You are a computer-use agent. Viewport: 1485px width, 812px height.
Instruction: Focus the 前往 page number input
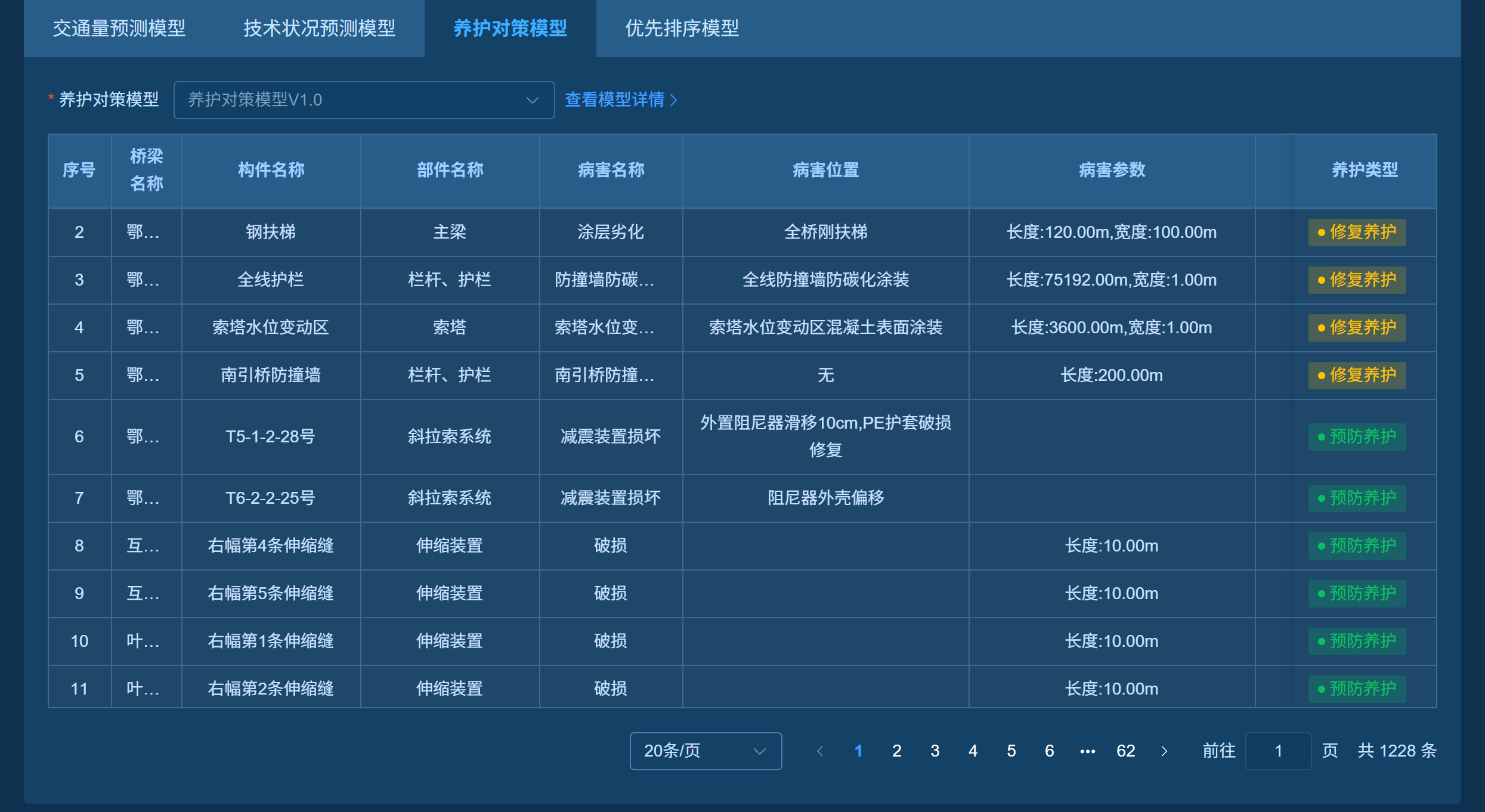click(x=1279, y=751)
